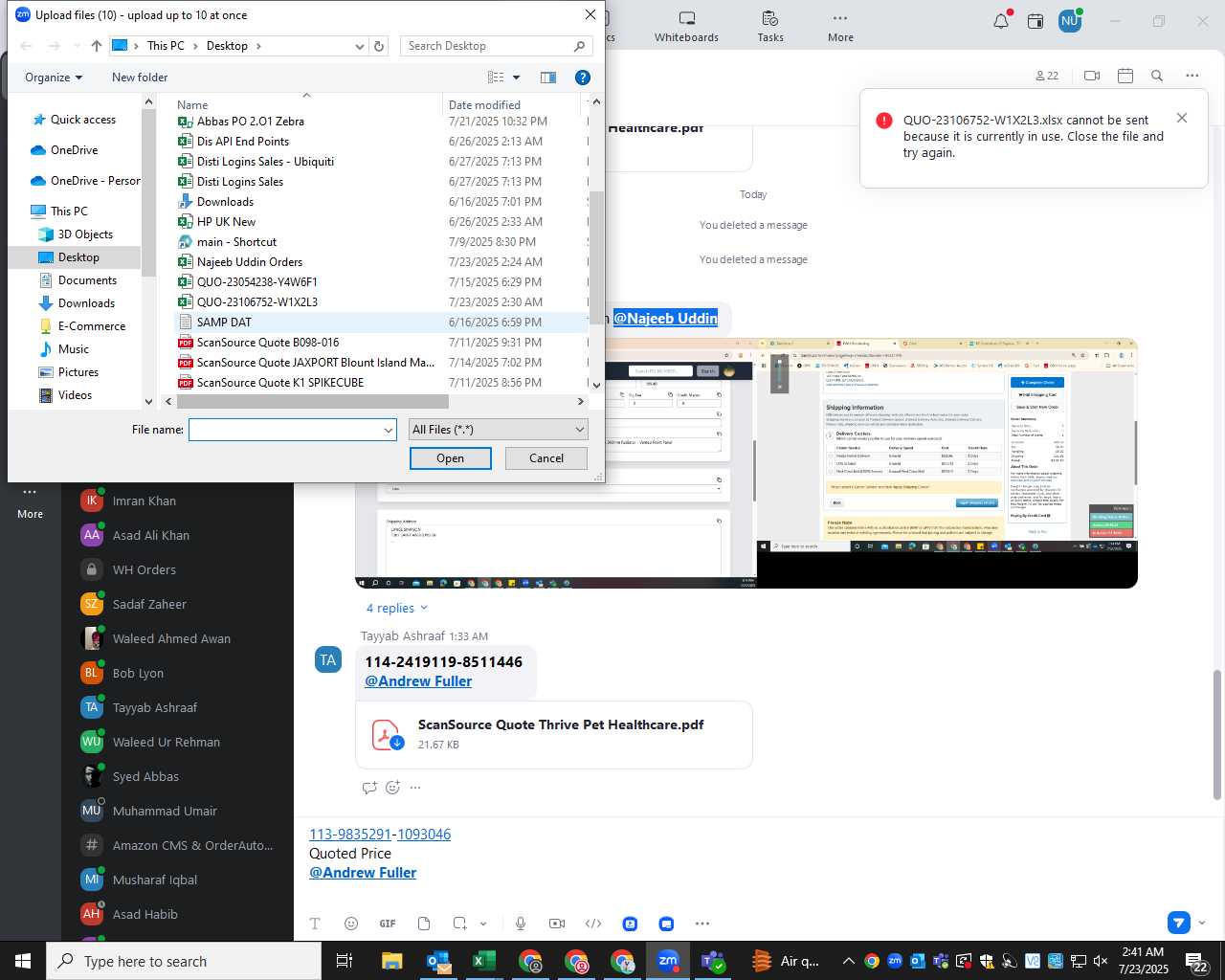Open the Whiteboards tab in Zoom
Screen dimensions: 1225x980
[x=686, y=27]
